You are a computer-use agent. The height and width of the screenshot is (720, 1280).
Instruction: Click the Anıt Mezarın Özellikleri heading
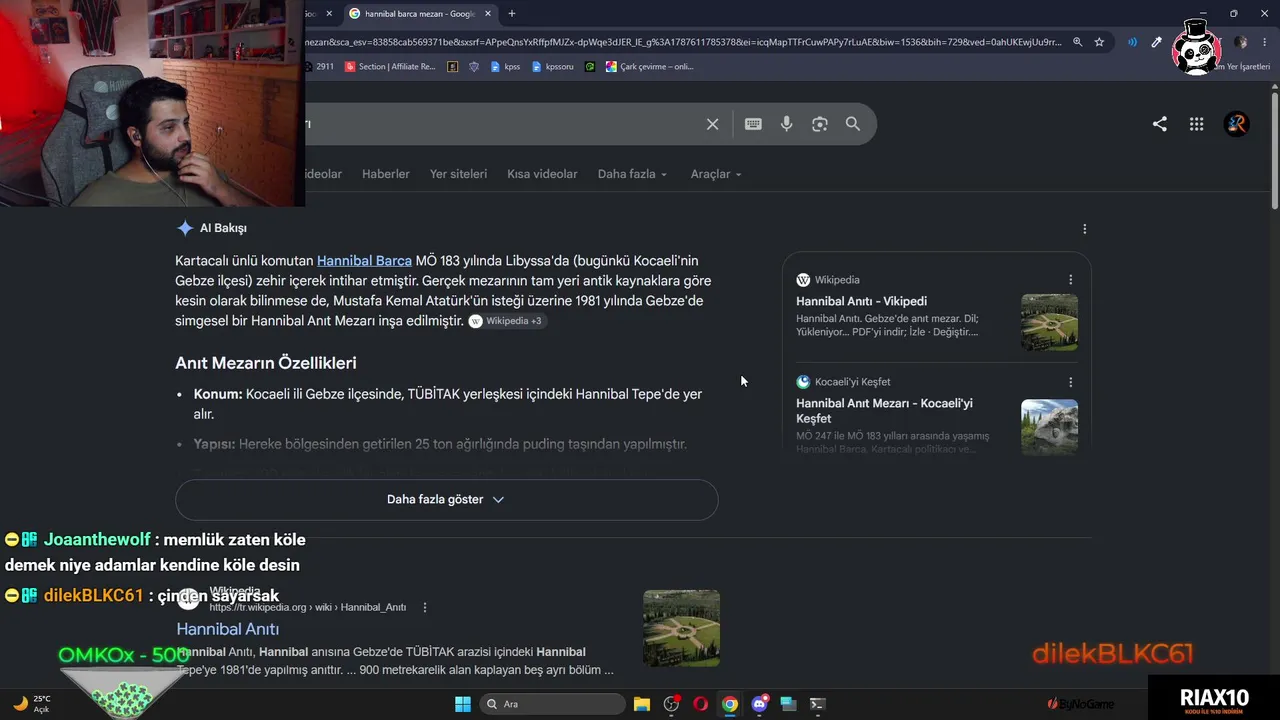(266, 363)
